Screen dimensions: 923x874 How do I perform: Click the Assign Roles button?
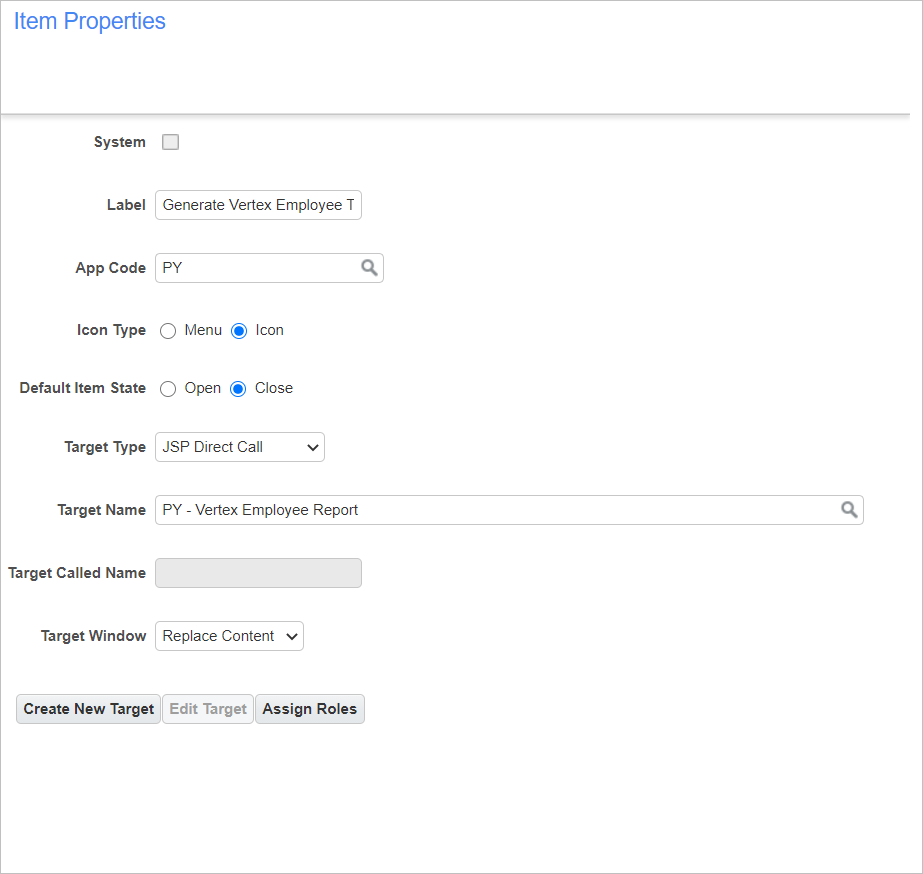point(309,709)
